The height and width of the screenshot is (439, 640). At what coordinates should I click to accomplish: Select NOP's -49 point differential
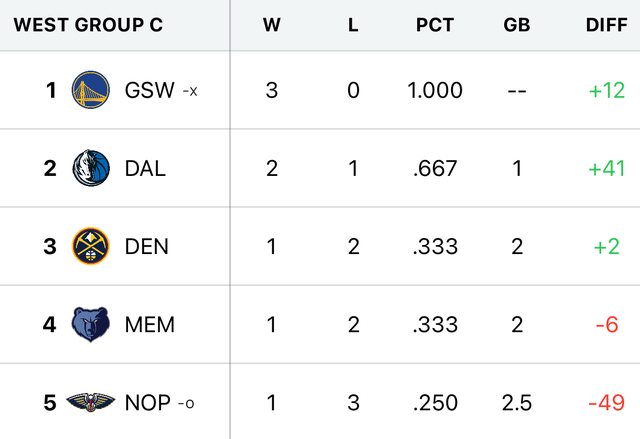click(606, 403)
